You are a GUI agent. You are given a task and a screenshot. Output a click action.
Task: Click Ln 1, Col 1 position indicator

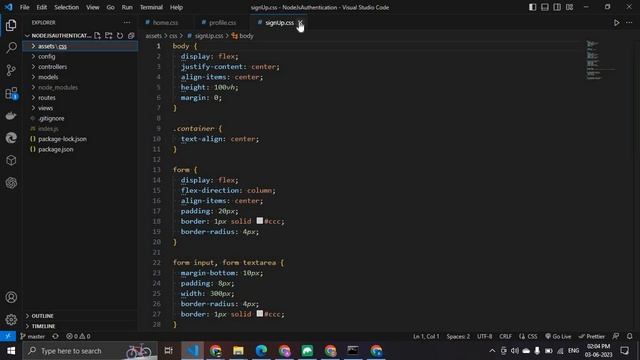click(426, 336)
